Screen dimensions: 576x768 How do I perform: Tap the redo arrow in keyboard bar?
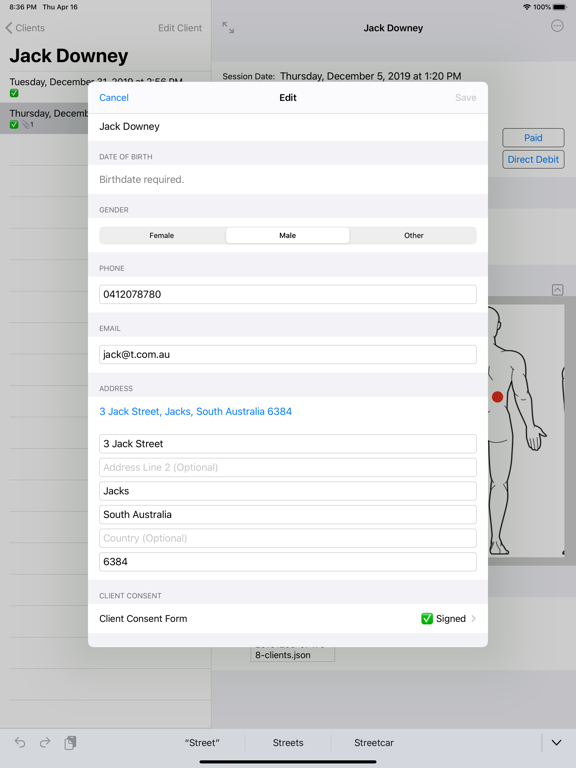45,743
